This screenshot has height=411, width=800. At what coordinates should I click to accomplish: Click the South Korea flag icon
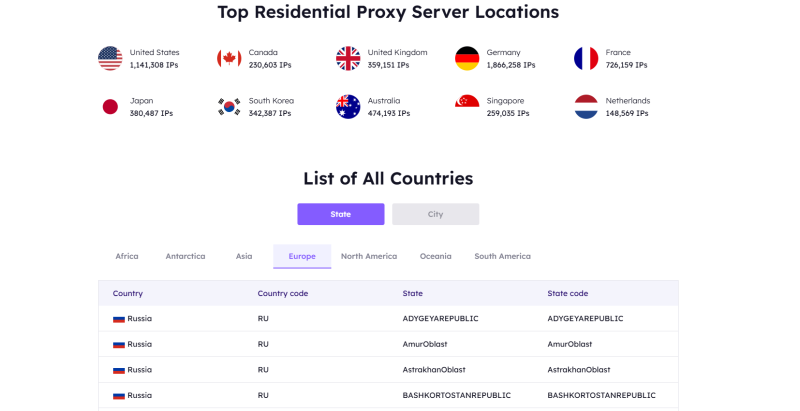pos(229,107)
